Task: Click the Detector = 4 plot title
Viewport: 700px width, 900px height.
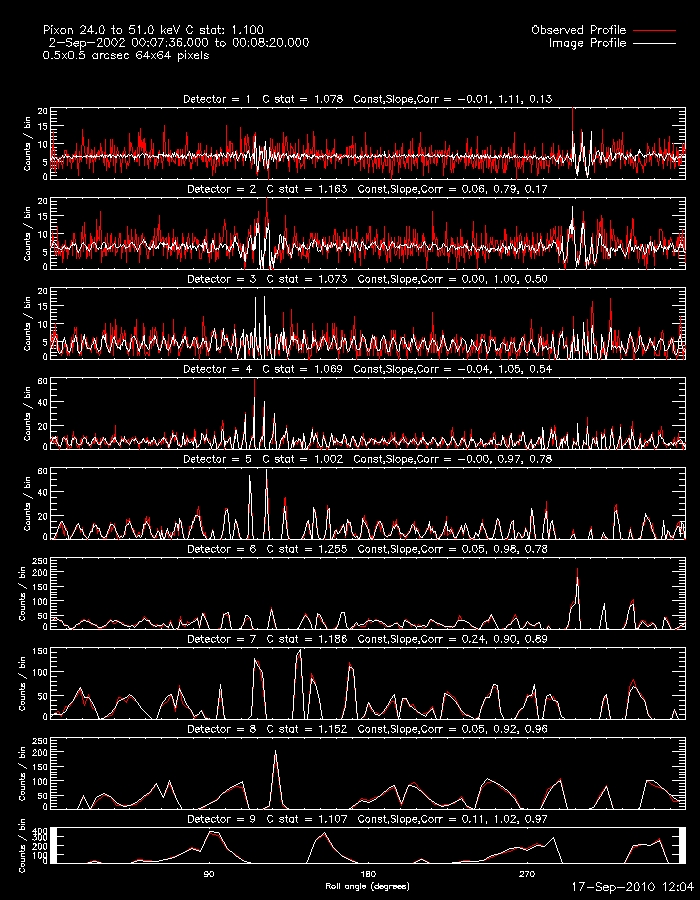Action: pyautogui.click(x=367, y=369)
